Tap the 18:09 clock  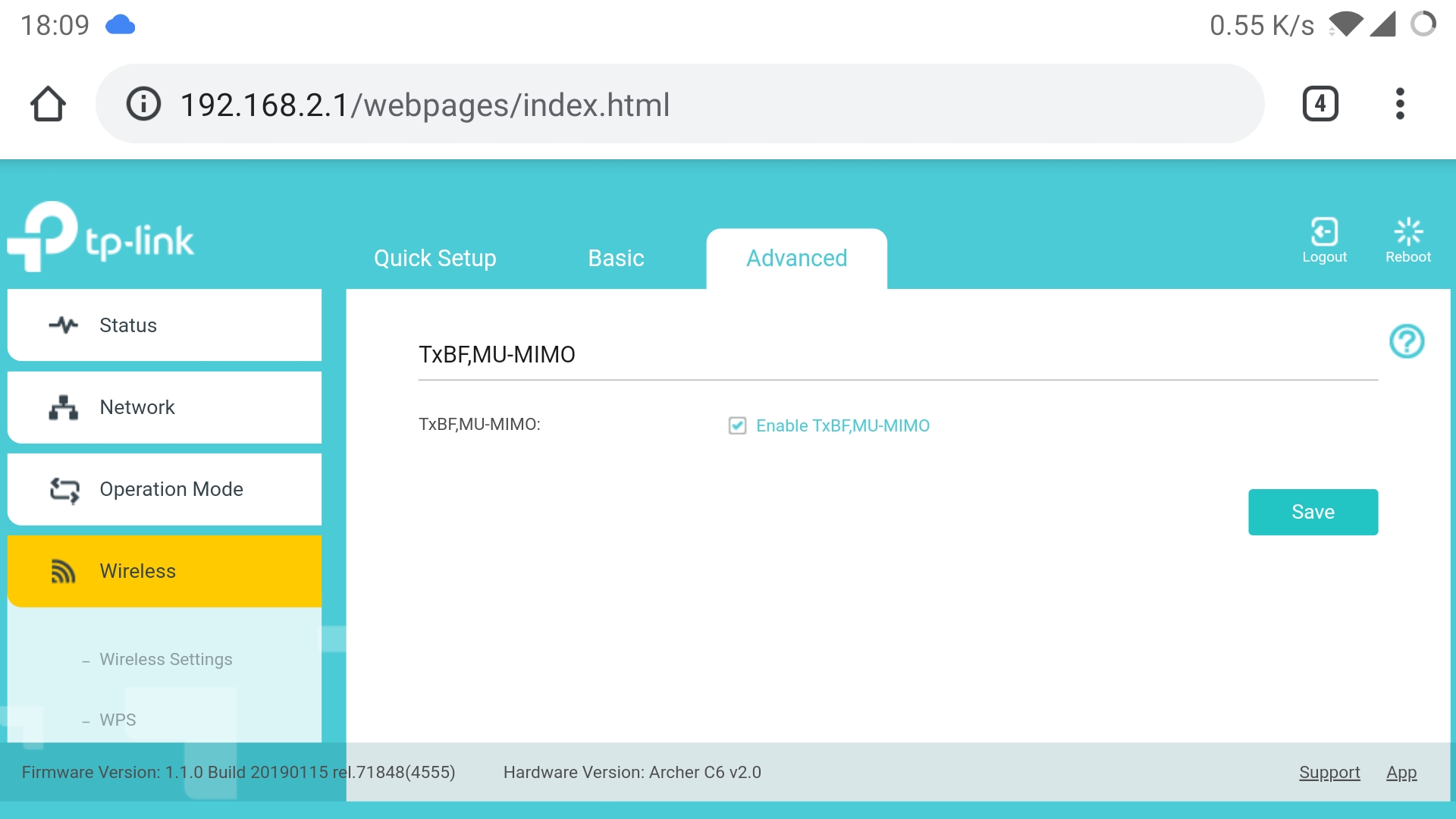(55, 25)
